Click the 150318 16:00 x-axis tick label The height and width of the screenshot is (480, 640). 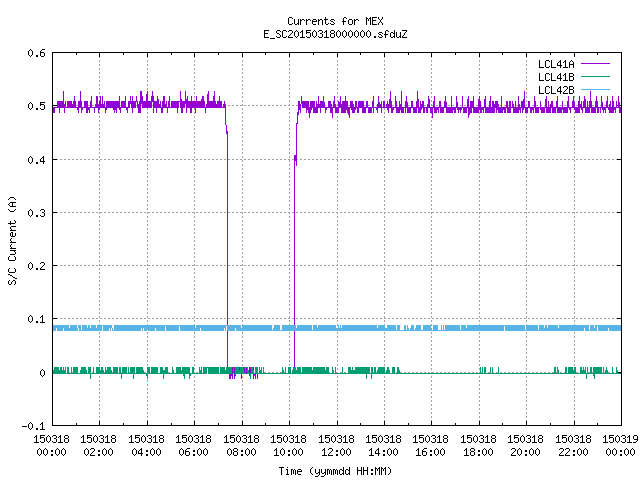pyautogui.click(x=431, y=446)
